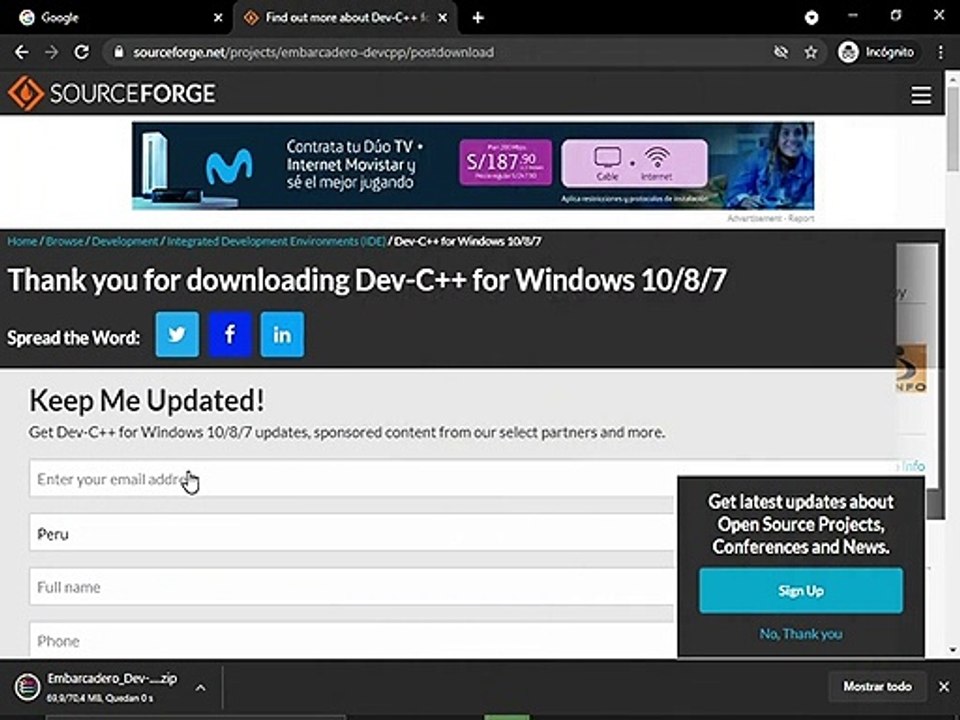Viewport: 960px width, 720px height.
Task: Open Integrated Development Environments (IDE) breadcrumb
Action: [x=276, y=241]
